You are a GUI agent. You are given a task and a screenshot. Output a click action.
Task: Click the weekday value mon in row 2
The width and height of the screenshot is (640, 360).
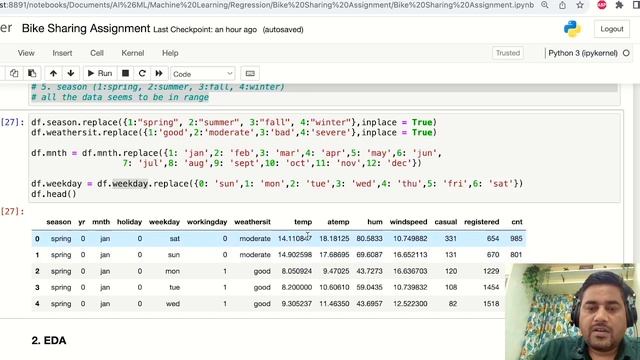172,271
